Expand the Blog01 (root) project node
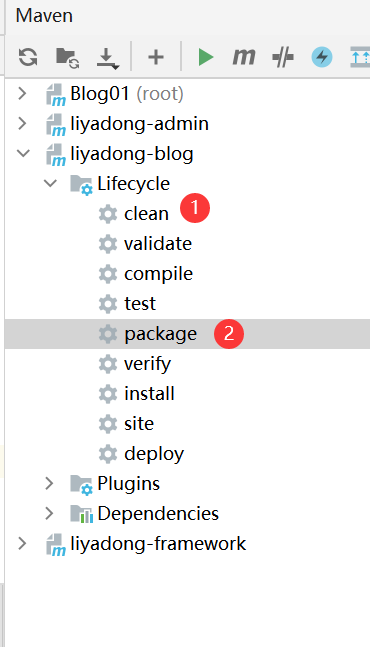The image size is (370, 647). click(x=23, y=94)
